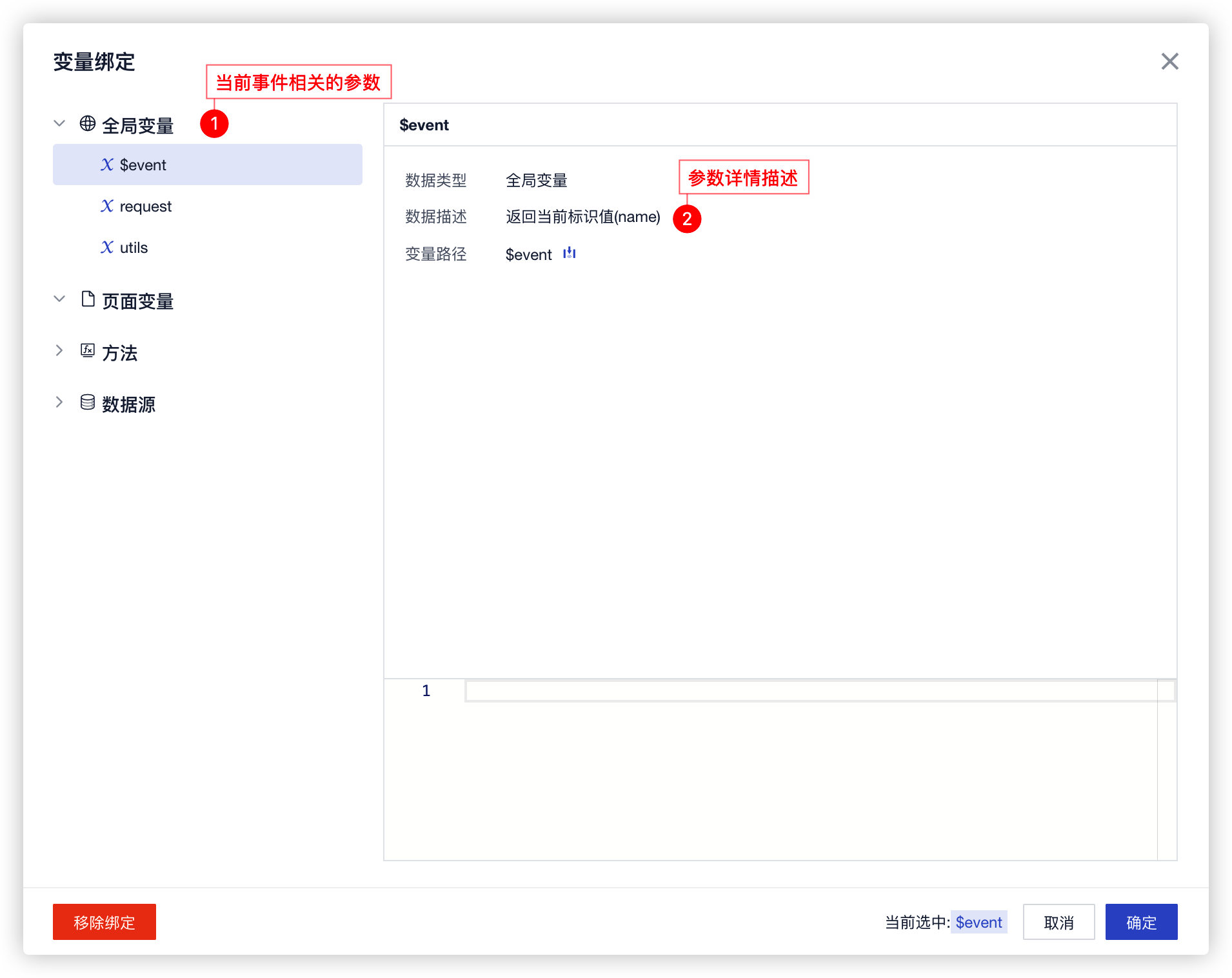Expand the 数据源 tree group
This screenshot has width=1232, height=978.
[x=59, y=403]
